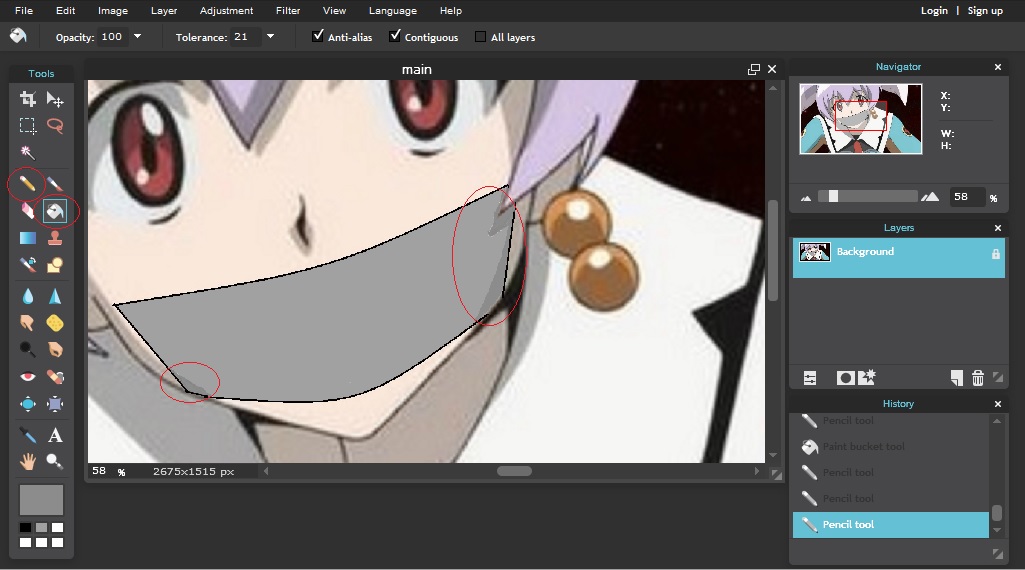Select the Type text tool
Screen dimensions: 1025x570
55,435
